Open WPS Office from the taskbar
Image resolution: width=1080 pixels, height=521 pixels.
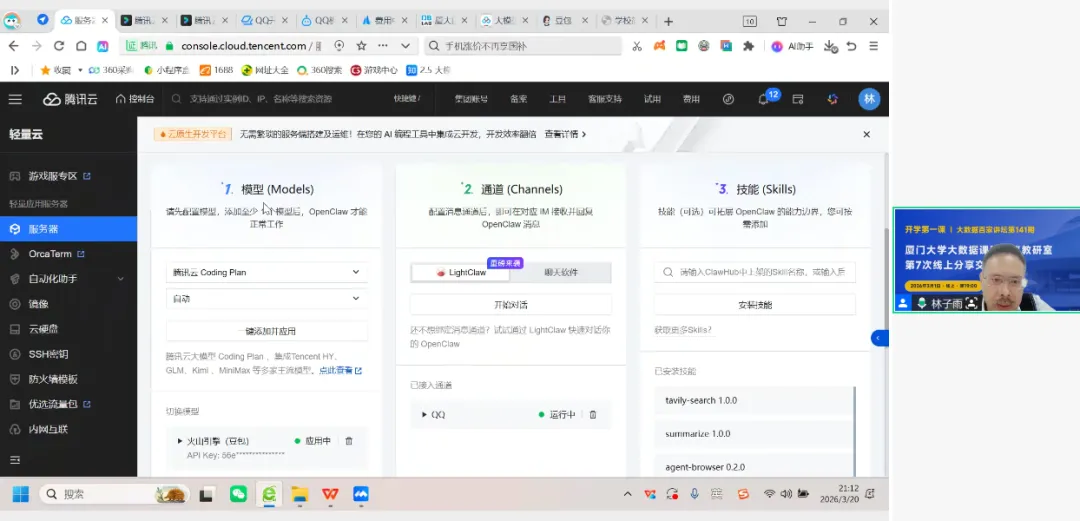330,494
